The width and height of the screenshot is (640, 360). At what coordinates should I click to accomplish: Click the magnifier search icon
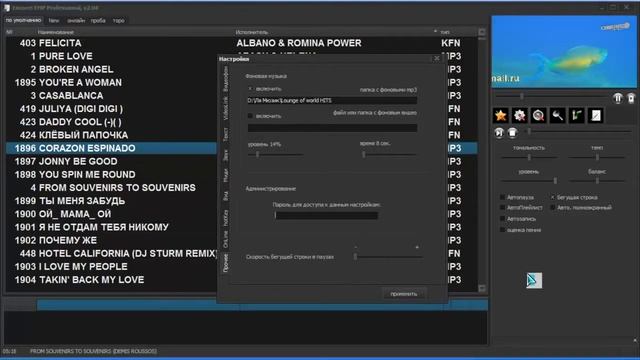pyautogui.click(x=538, y=116)
